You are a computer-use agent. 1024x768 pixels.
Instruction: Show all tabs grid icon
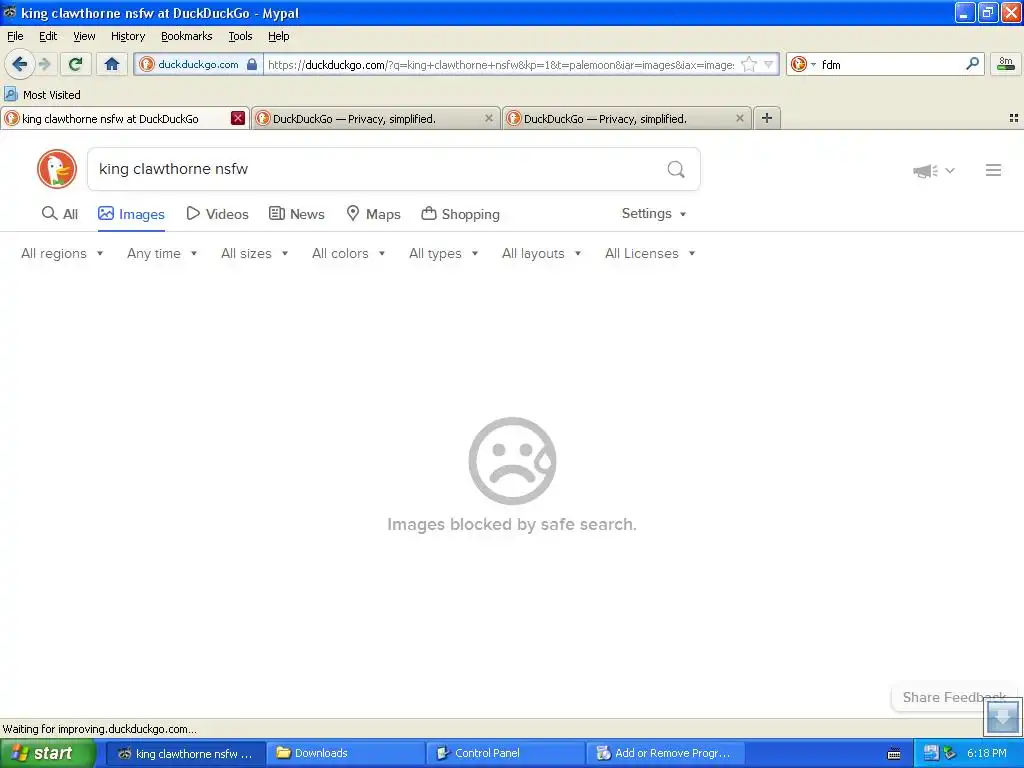(x=1014, y=118)
